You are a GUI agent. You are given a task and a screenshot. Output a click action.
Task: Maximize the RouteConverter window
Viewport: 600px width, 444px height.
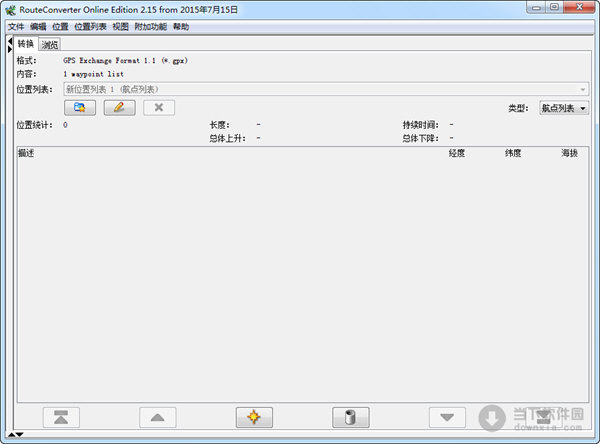click(554, 8)
